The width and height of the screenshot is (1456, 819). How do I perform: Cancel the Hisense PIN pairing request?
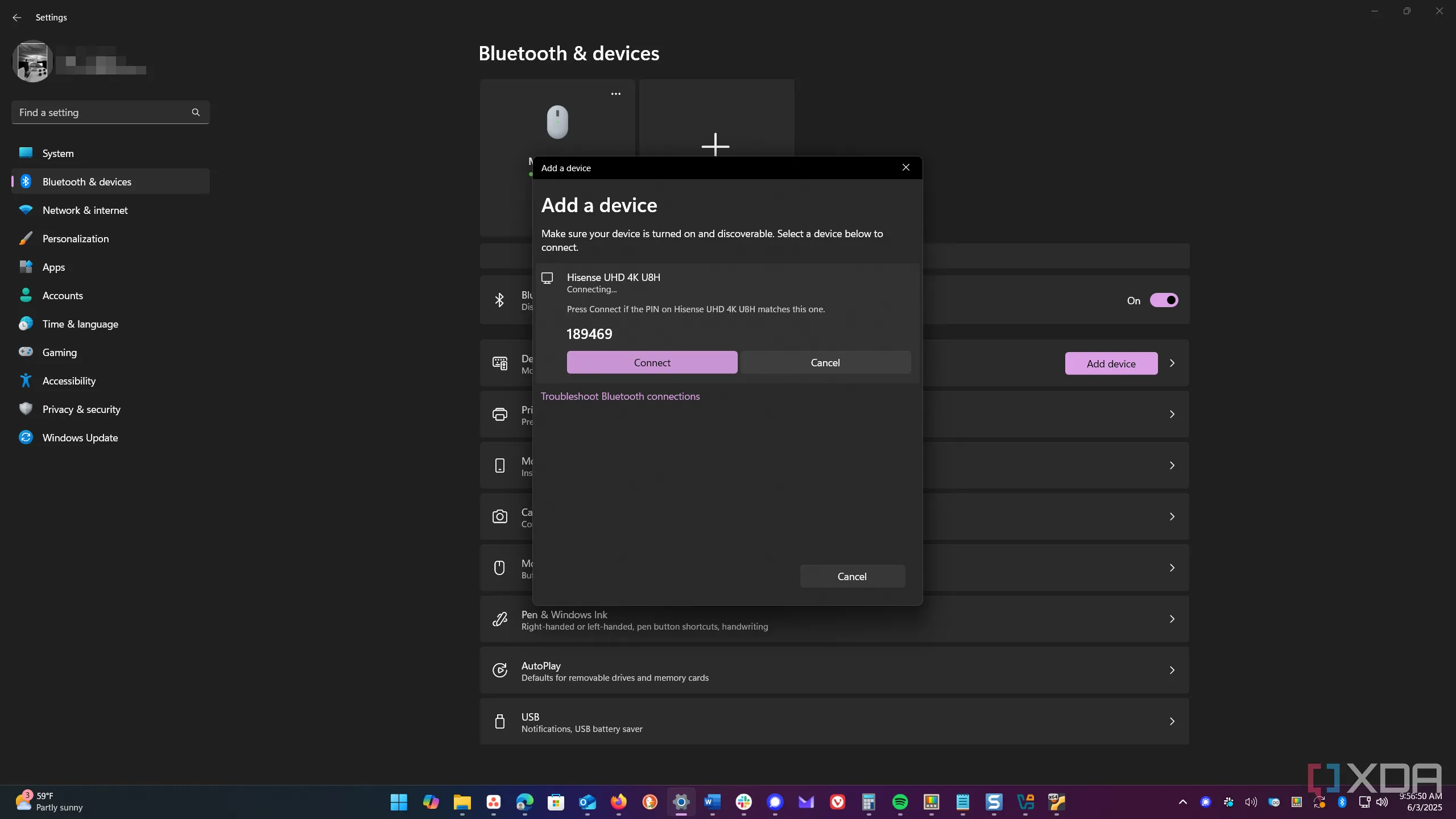pyautogui.click(x=825, y=362)
